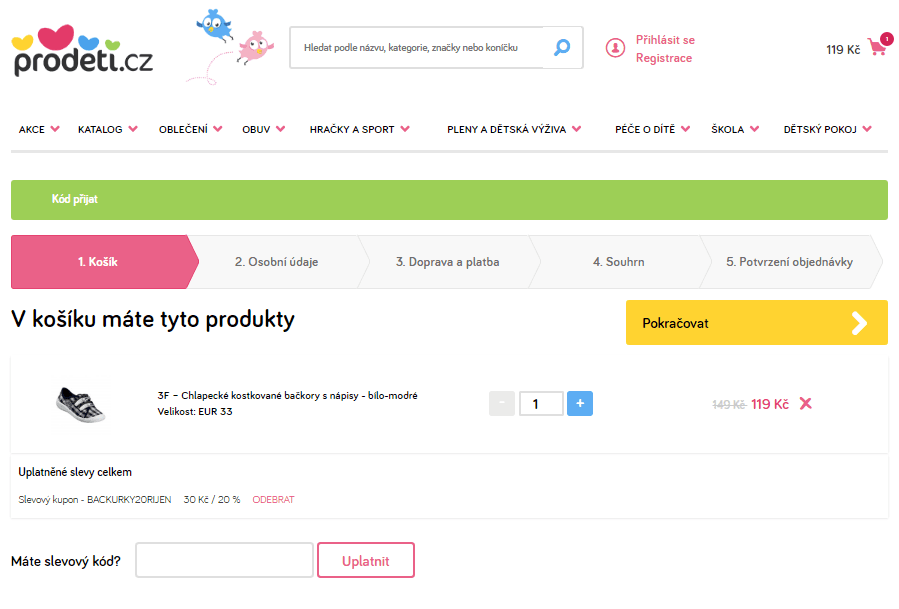Open the HRAČKY A SPORT menu item
Screen dimensions: 899x609
(352, 130)
